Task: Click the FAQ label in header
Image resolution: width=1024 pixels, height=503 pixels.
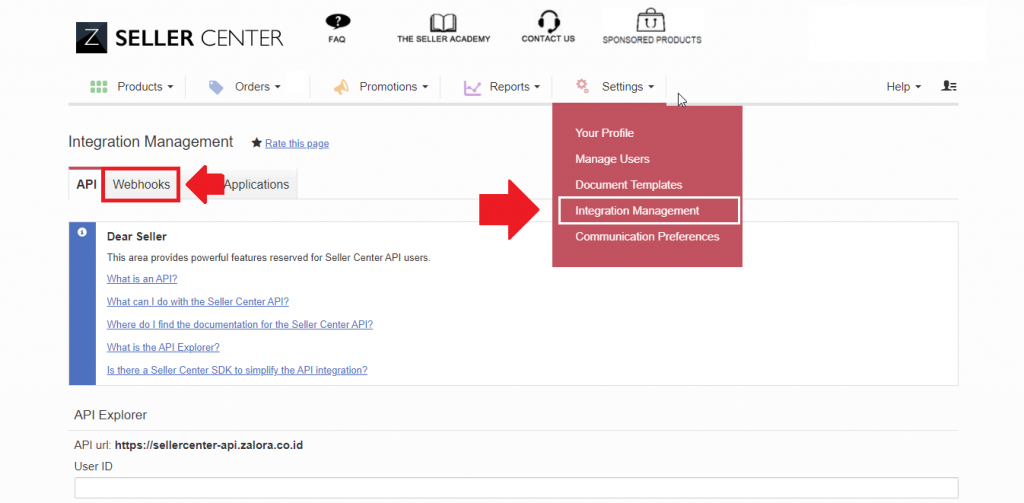Action: tap(337, 39)
